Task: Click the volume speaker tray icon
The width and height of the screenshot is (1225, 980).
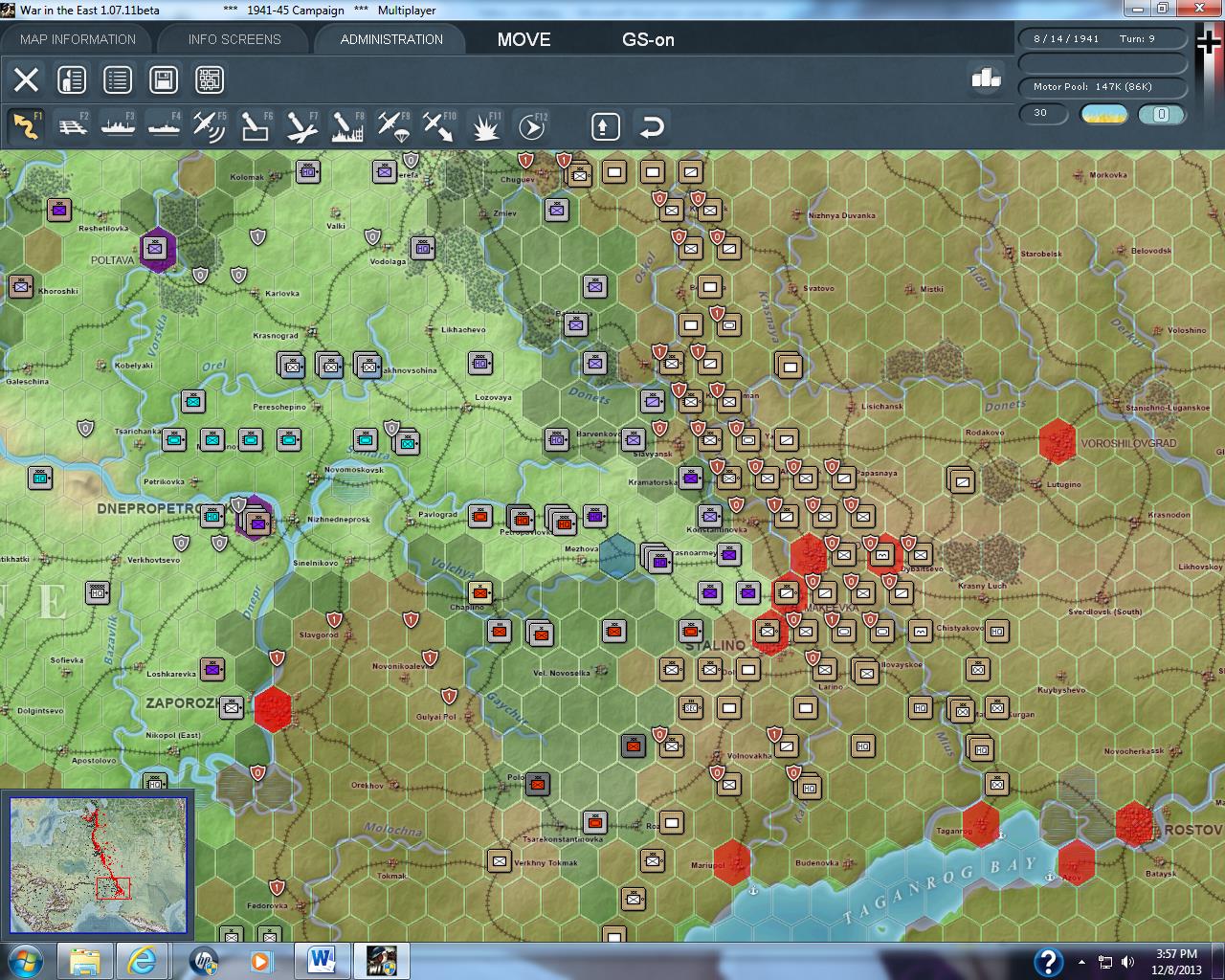Action: tap(1128, 962)
